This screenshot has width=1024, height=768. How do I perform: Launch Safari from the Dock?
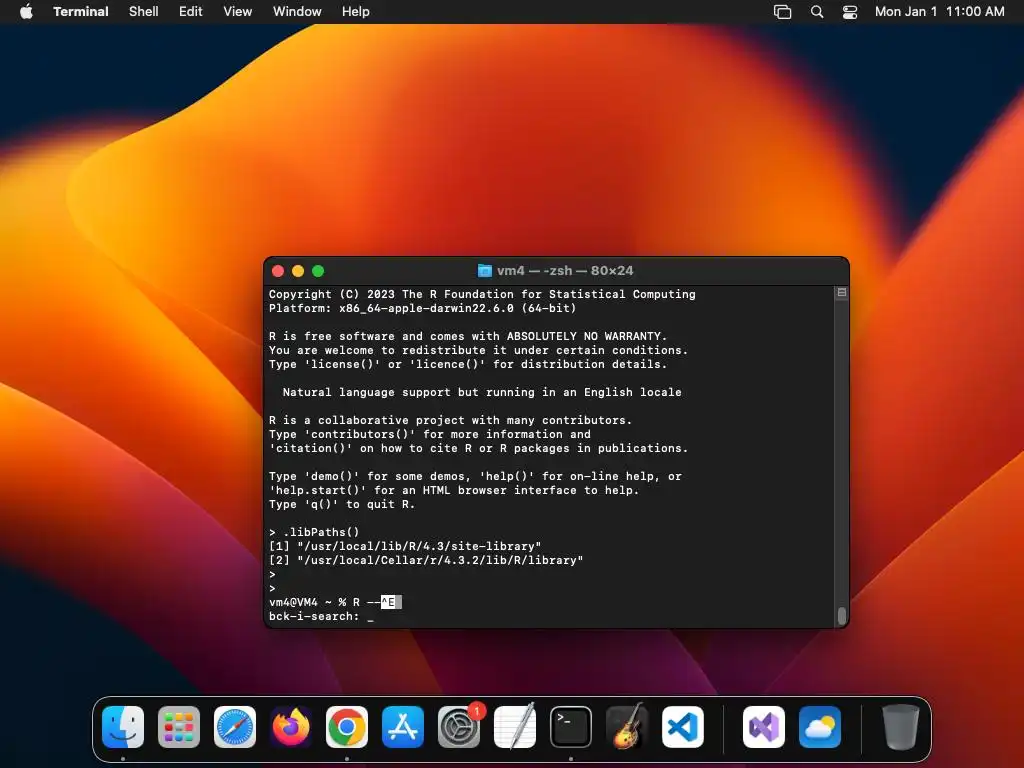(235, 727)
